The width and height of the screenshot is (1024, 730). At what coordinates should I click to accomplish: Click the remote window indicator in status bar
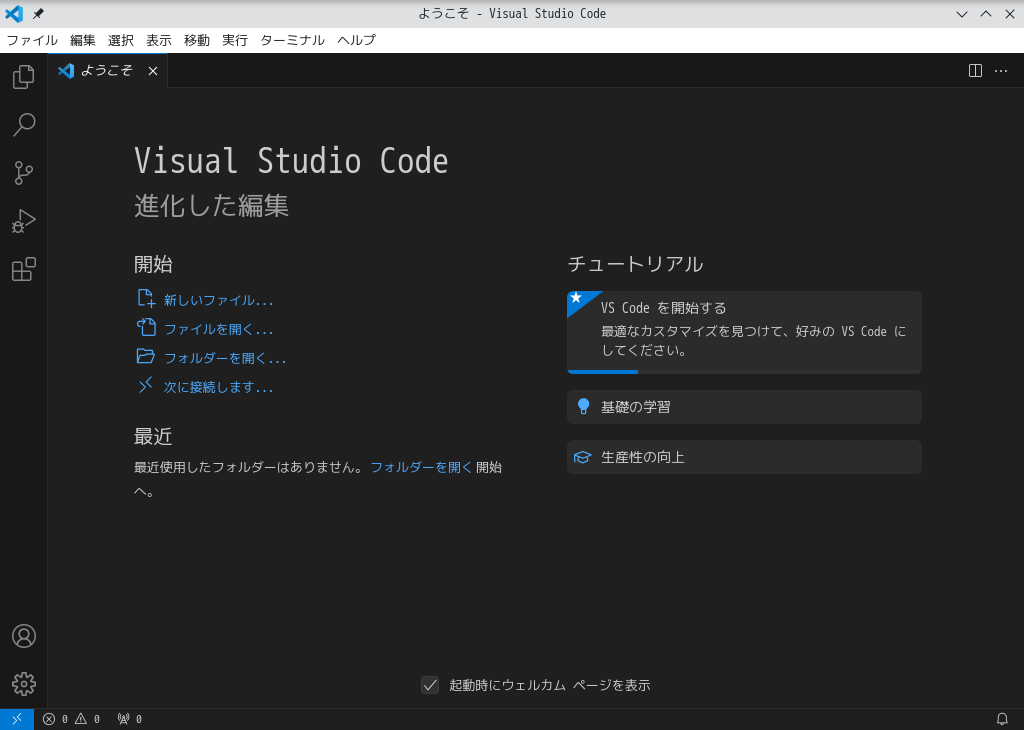[x=17, y=719]
